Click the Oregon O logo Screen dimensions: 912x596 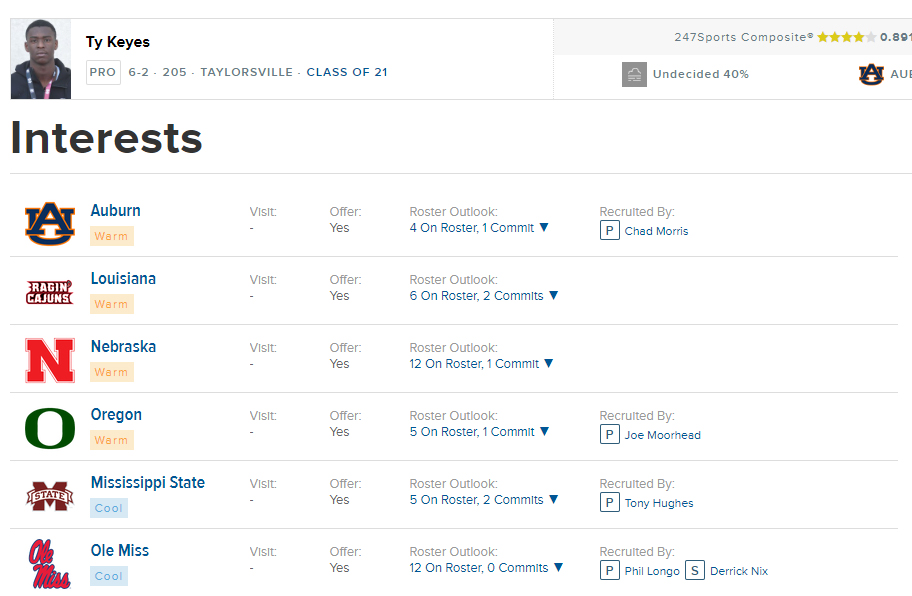tap(50, 428)
